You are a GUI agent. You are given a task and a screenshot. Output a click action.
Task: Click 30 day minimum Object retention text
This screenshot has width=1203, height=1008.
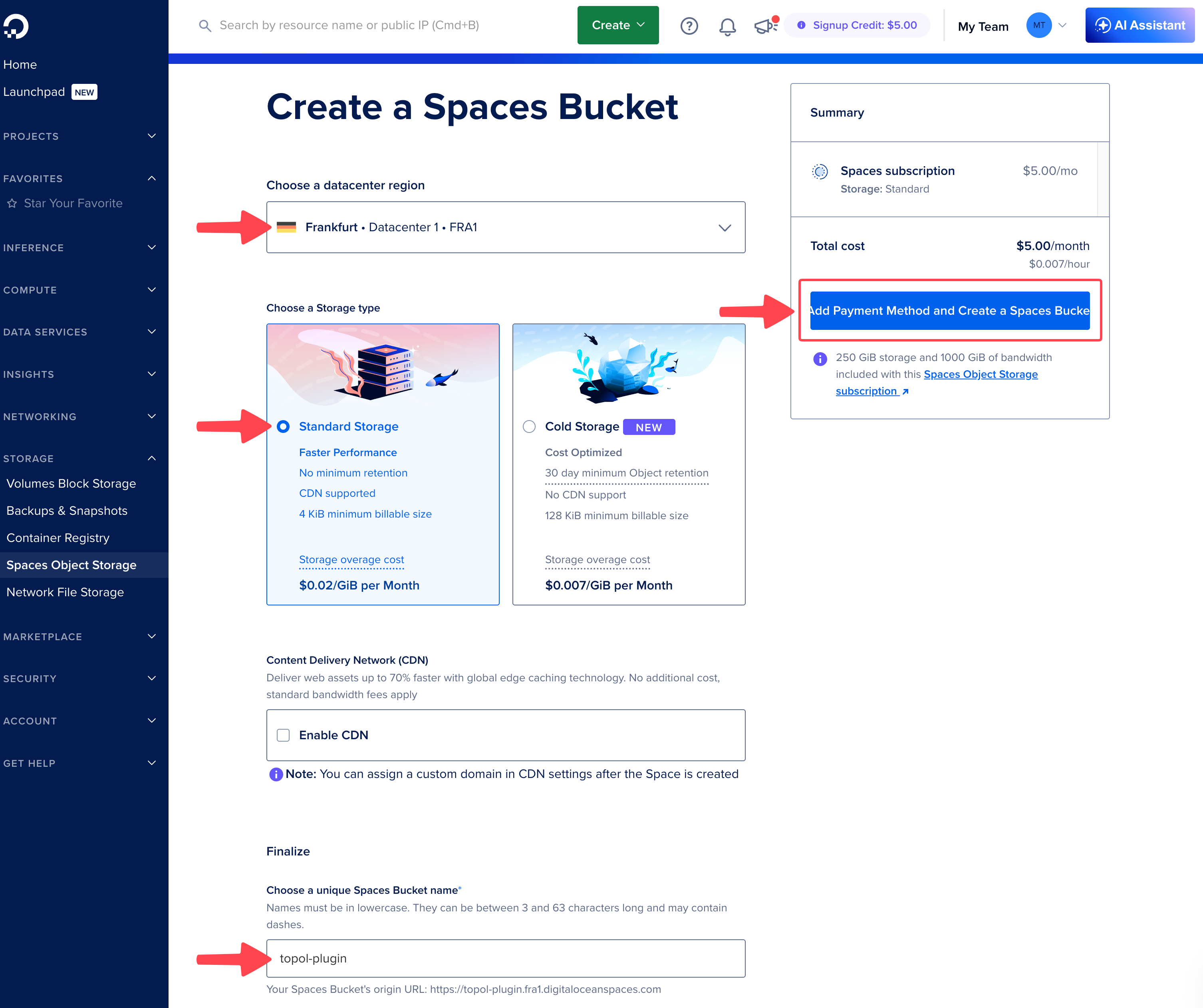click(627, 473)
